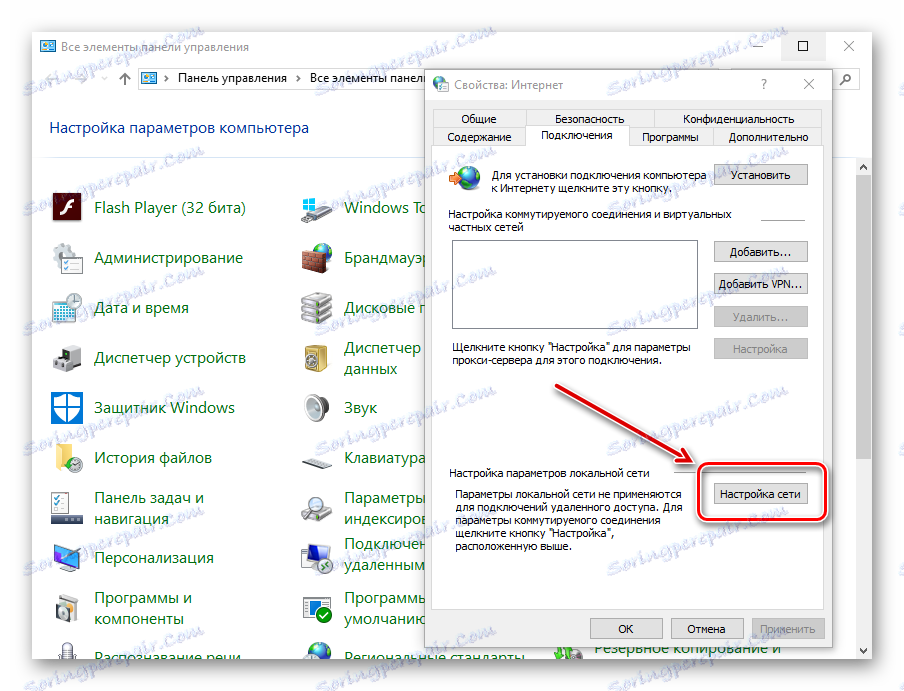
Task: Click the up arrow navigation button
Action: pos(125,78)
